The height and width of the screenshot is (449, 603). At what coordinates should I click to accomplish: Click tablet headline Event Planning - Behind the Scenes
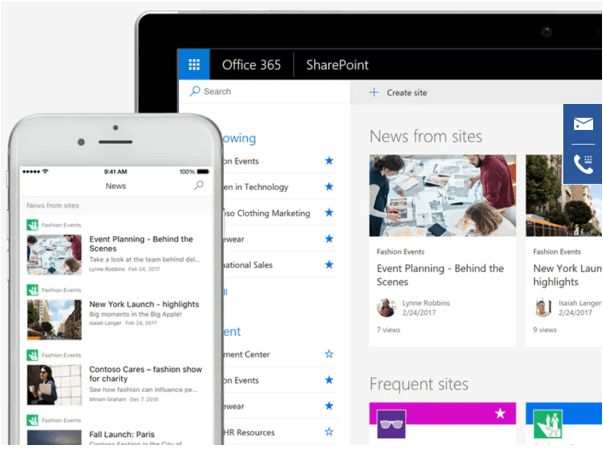coord(440,275)
